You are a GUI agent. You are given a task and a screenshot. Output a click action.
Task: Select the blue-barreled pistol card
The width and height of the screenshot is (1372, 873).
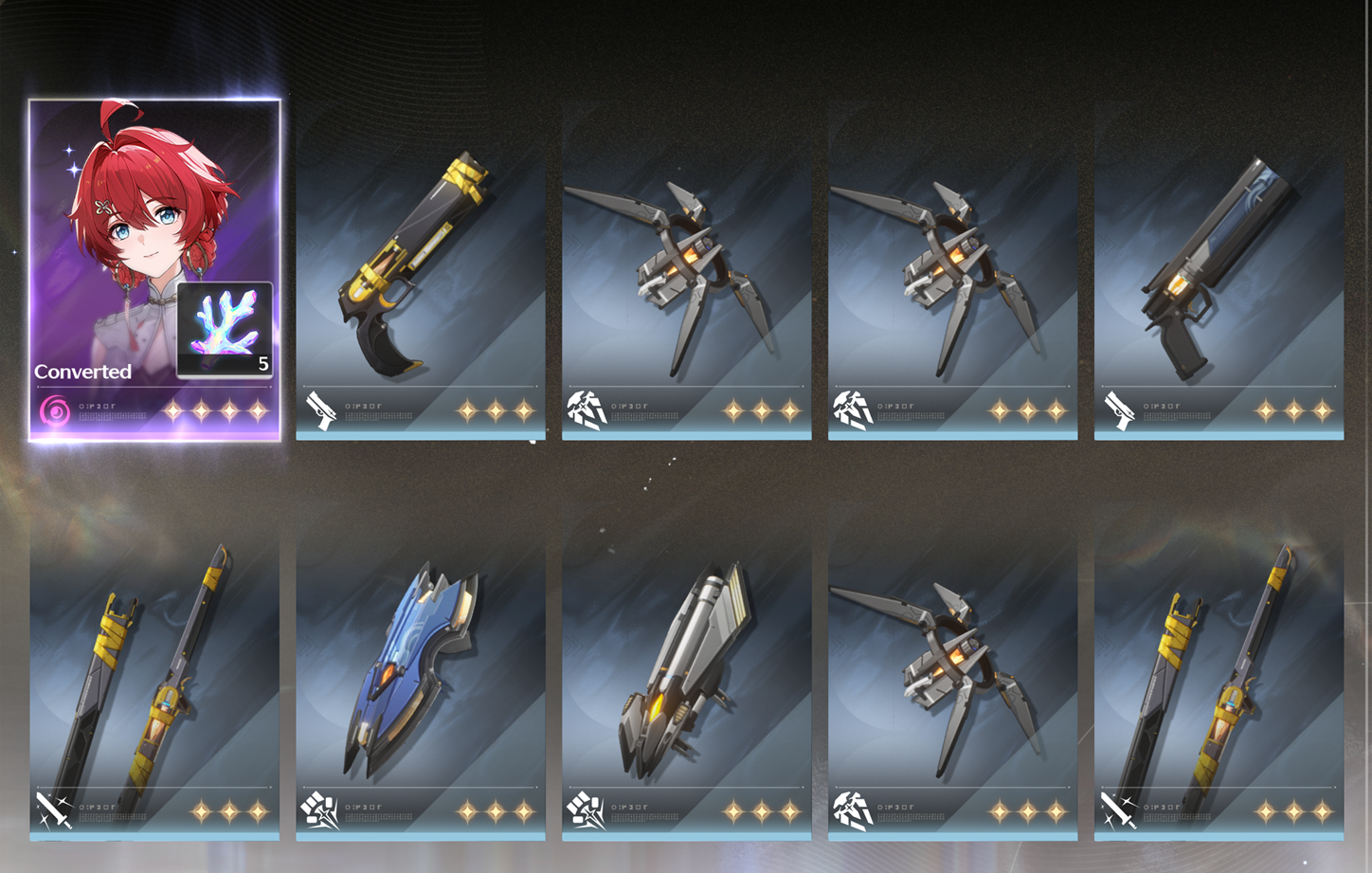[1219, 271]
